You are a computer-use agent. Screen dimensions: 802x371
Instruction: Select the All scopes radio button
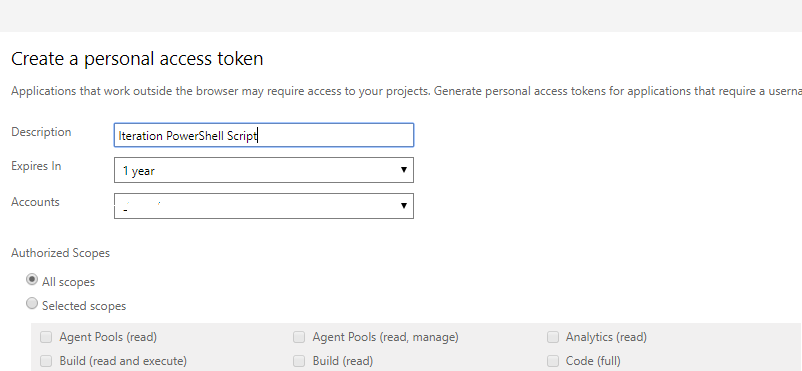[x=32, y=280]
